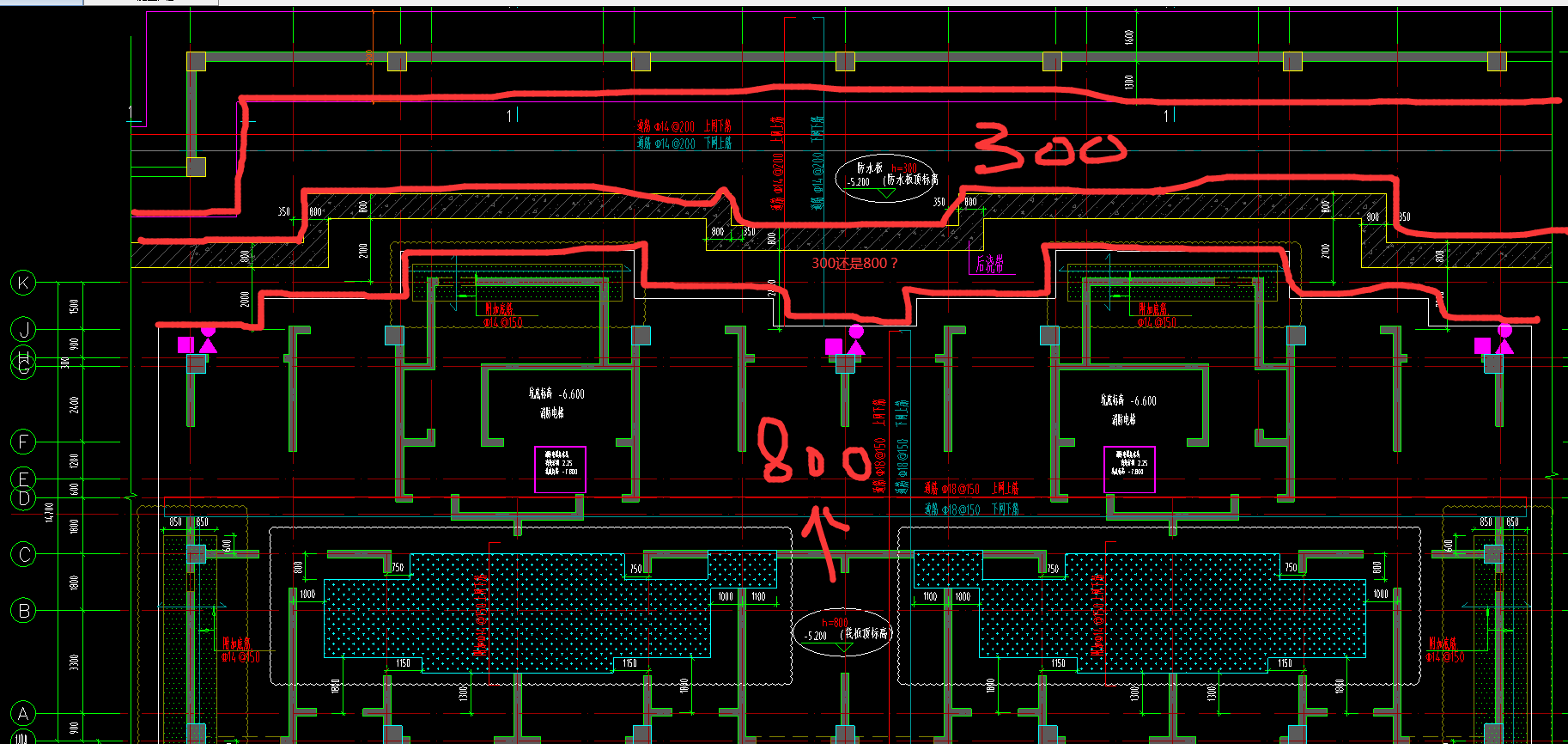Select the bottom-left red "附加底筋 Φ14@150" rebar note
Image resolution: width=1568 pixels, height=744 pixels.
click(240, 650)
